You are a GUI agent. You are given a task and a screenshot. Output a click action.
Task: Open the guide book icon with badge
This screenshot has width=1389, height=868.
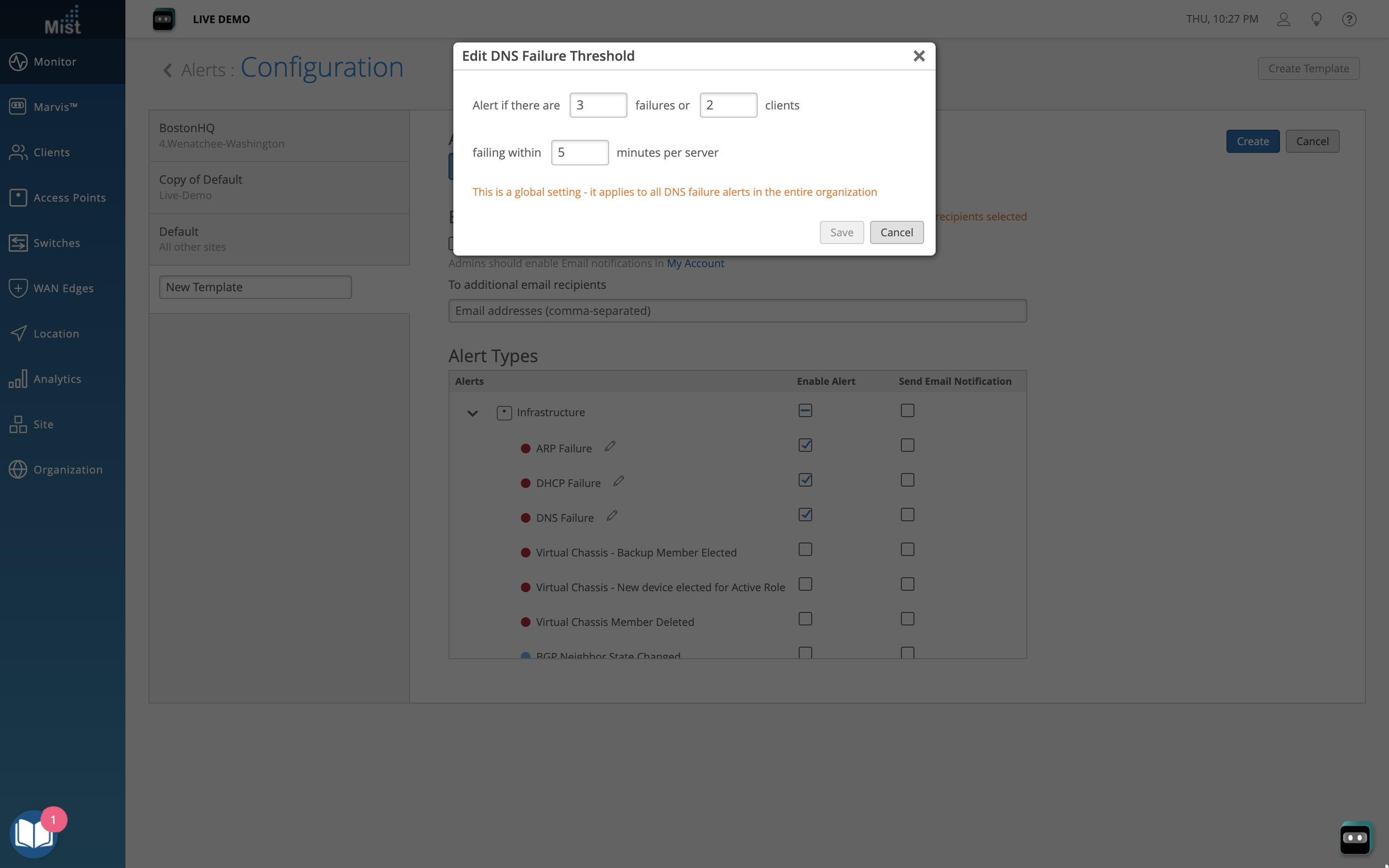34,834
